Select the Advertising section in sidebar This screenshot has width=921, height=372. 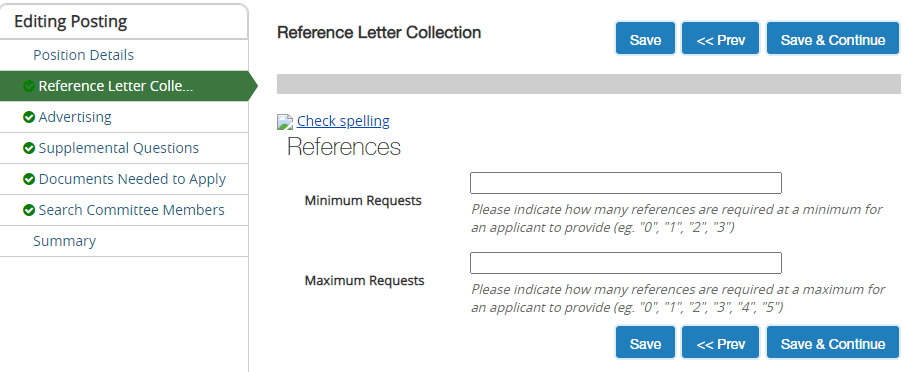[75, 117]
